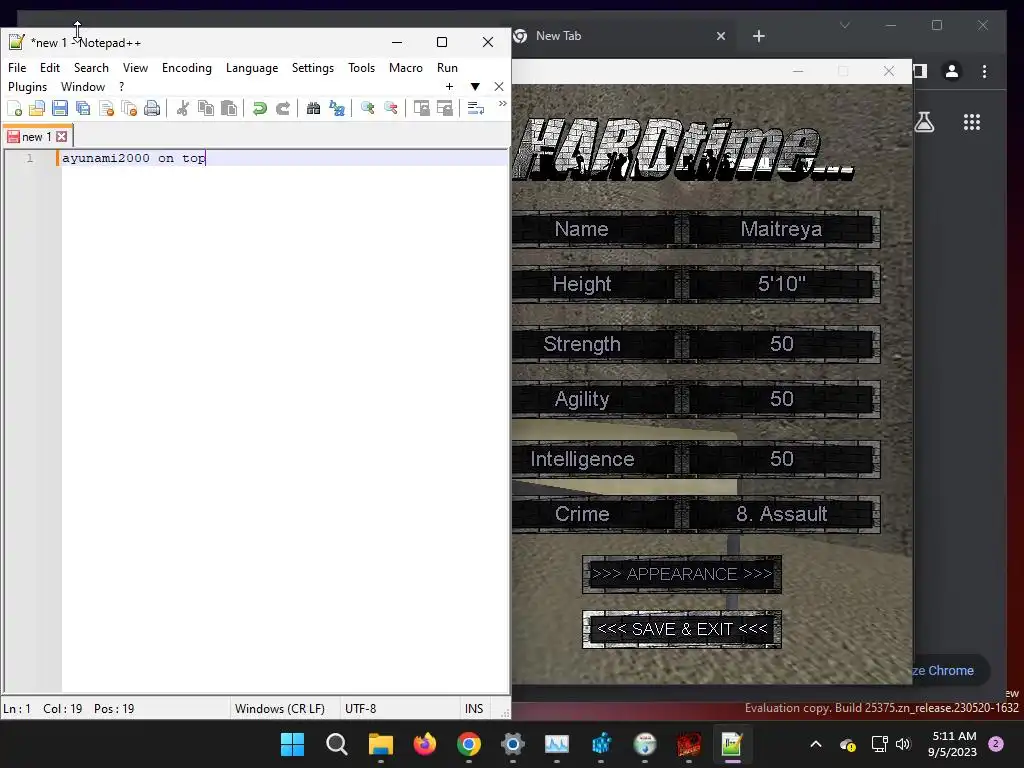The width and height of the screenshot is (1024, 768).
Task: Adjust the Strength value 50
Action: click(x=782, y=344)
